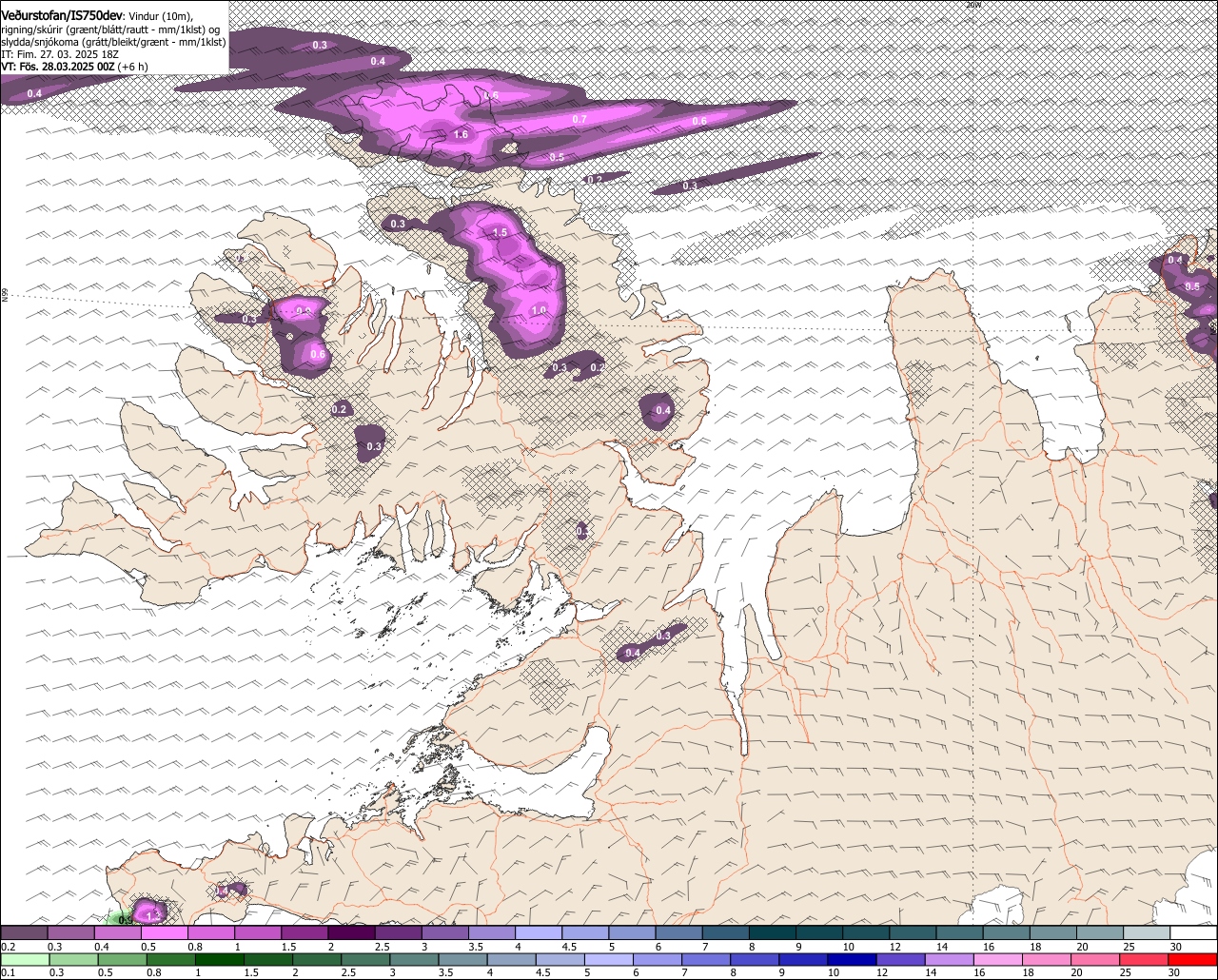This screenshot has width=1218, height=980.
Task: Pick the bottom legend pink swatch at 16
Action: pos(998,960)
